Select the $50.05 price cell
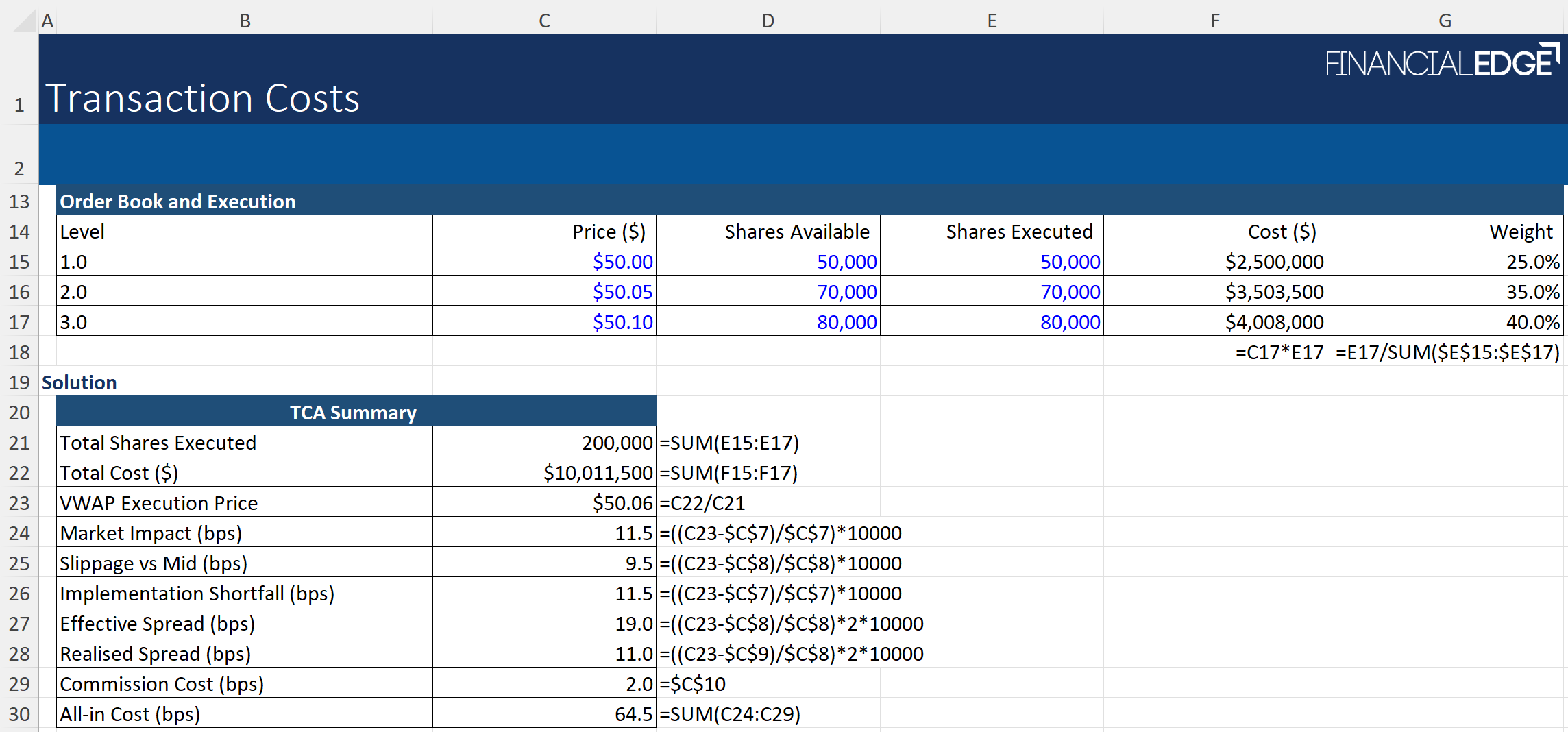Image resolution: width=1568 pixels, height=732 pixels. click(x=622, y=292)
